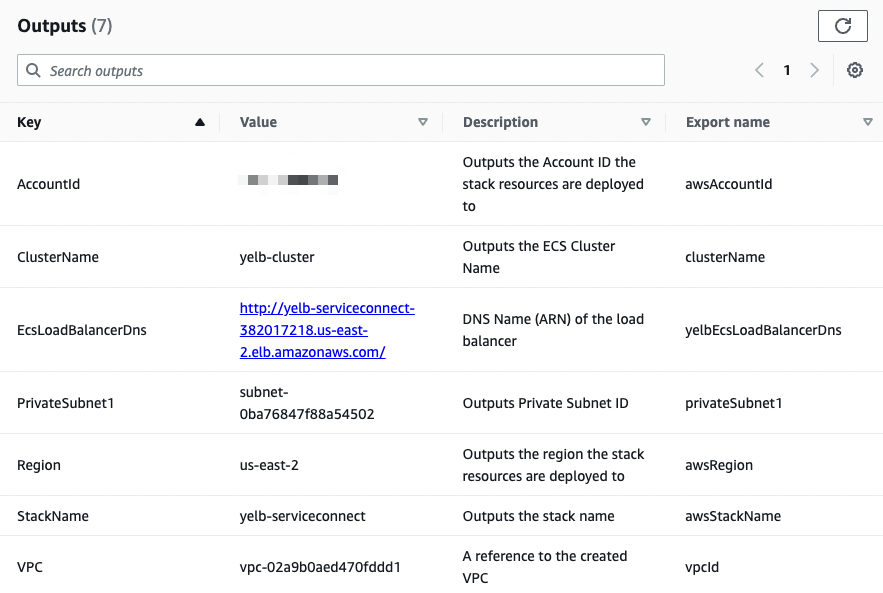Open table preferences gear icon
Image resolution: width=883 pixels, height=593 pixels.
click(855, 70)
